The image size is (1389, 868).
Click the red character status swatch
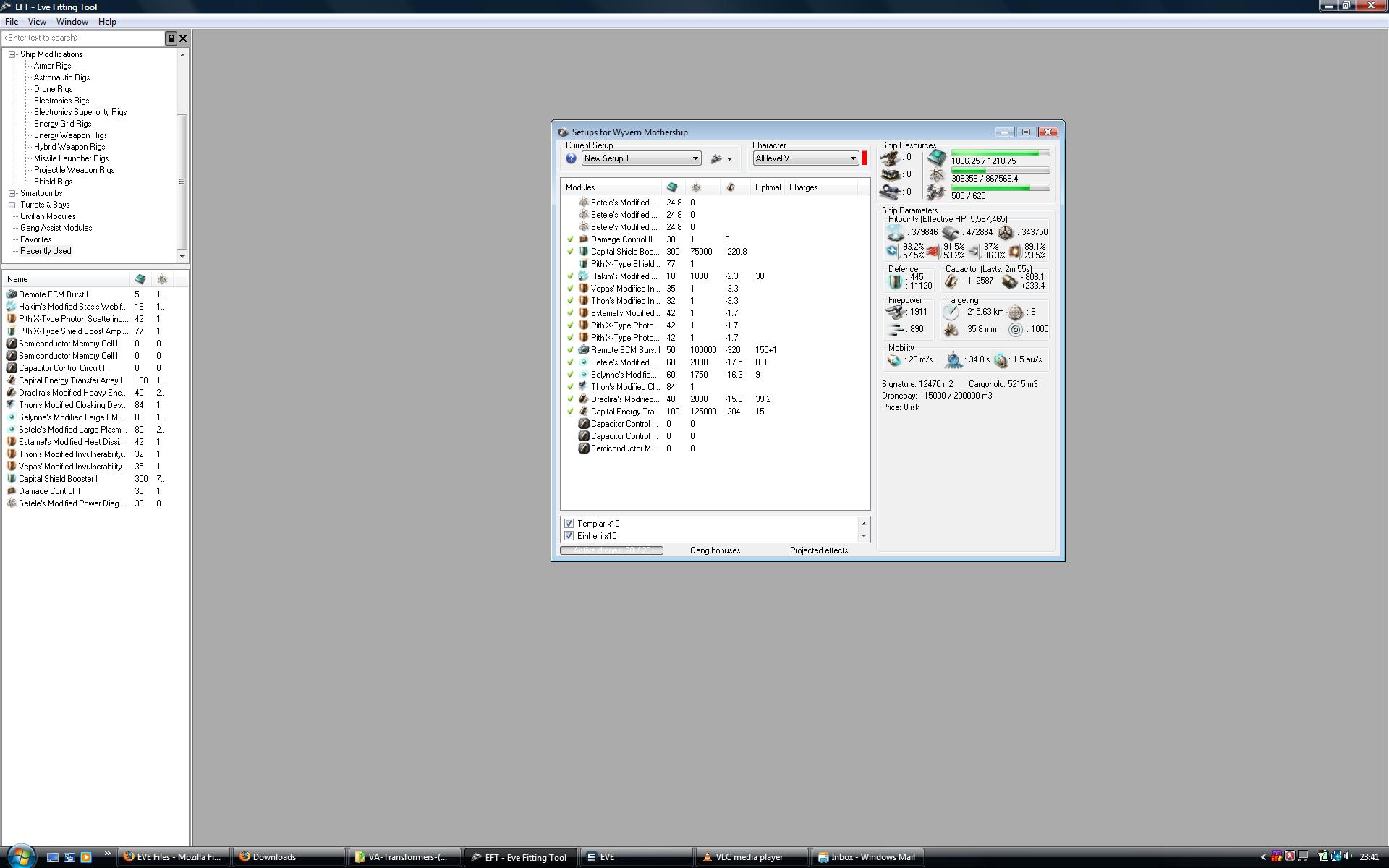[x=864, y=158]
